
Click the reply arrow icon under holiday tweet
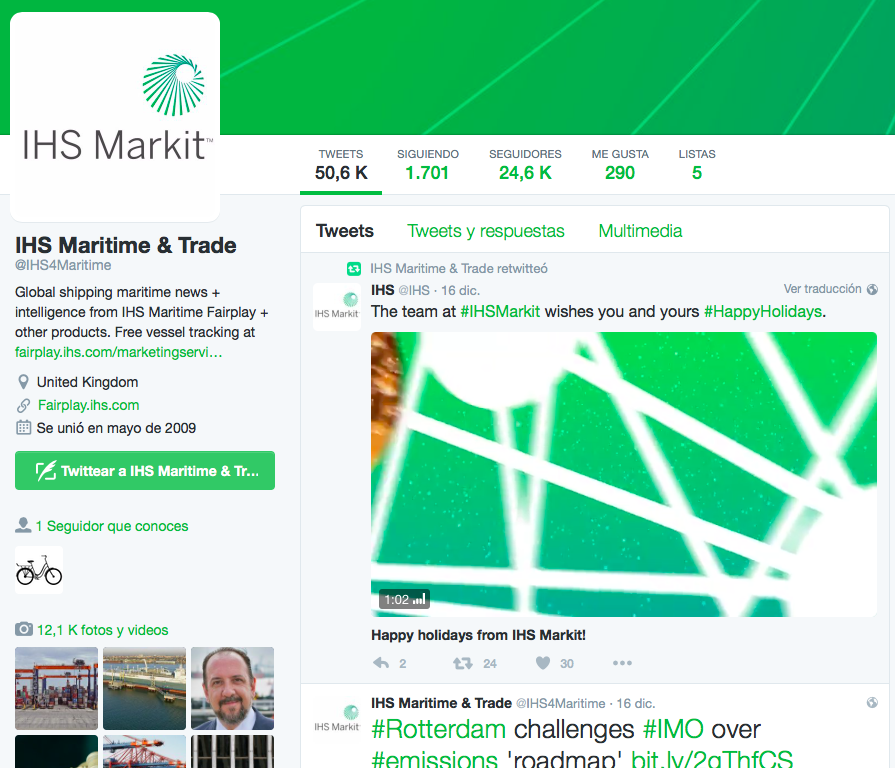click(381, 663)
